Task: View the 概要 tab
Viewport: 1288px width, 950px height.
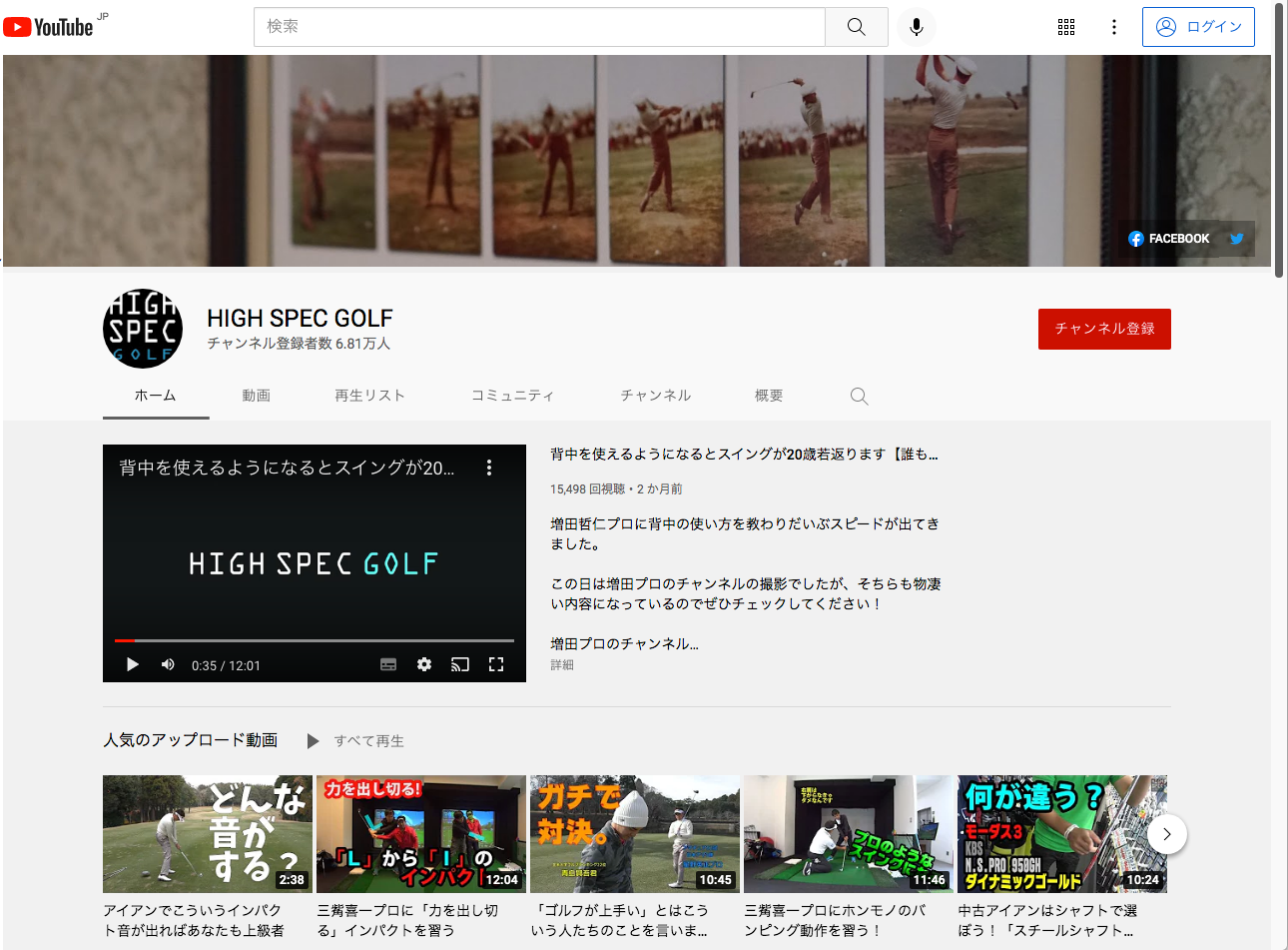Action: (769, 396)
